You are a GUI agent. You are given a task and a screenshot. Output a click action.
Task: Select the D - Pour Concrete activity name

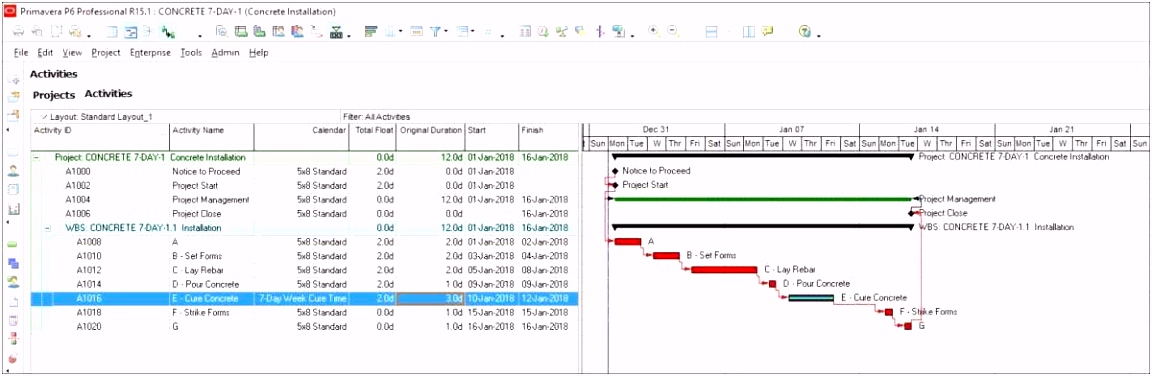[x=206, y=284]
